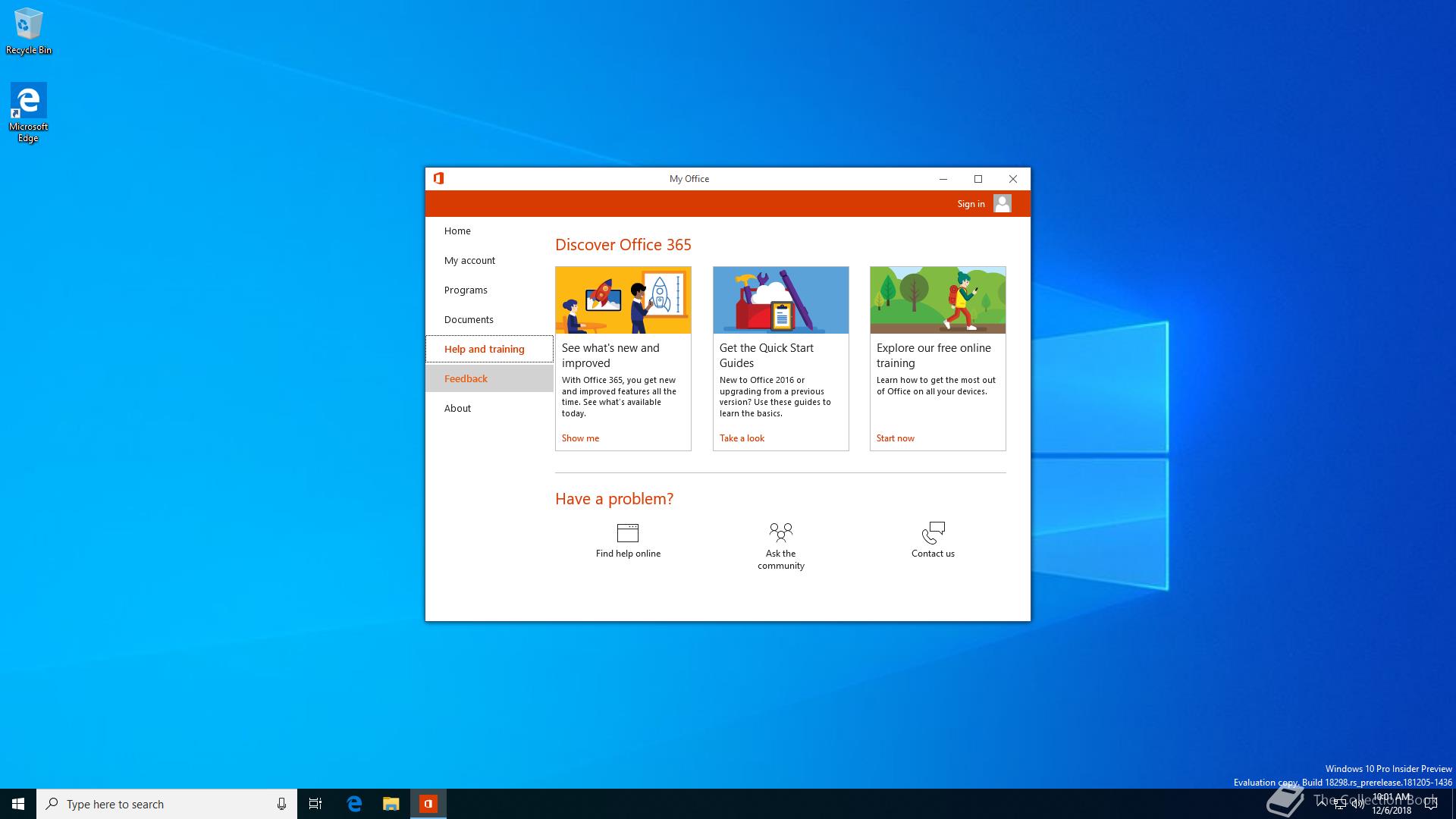Screen dimensions: 1456x819
Task: Click the user avatar icon
Action: pos(1002,203)
